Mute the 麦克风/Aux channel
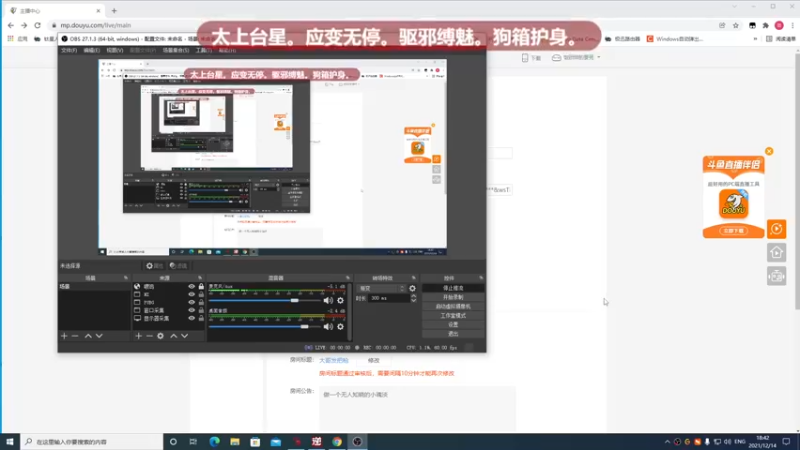The width and height of the screenshot is (800, 450). (x=328, y=301)
